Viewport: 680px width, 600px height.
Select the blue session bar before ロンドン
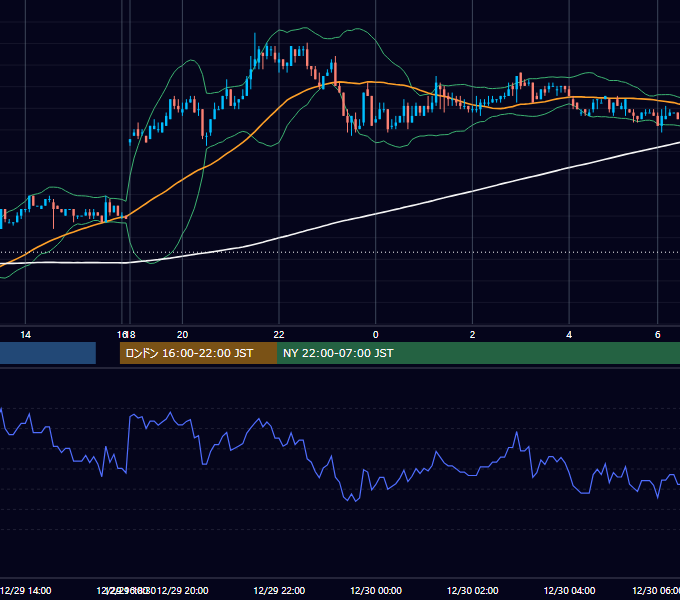(x=48, y=353)
